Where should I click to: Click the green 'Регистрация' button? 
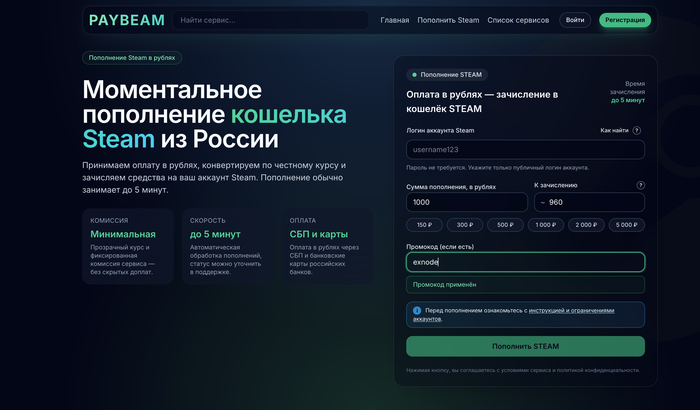pos(625,20)
